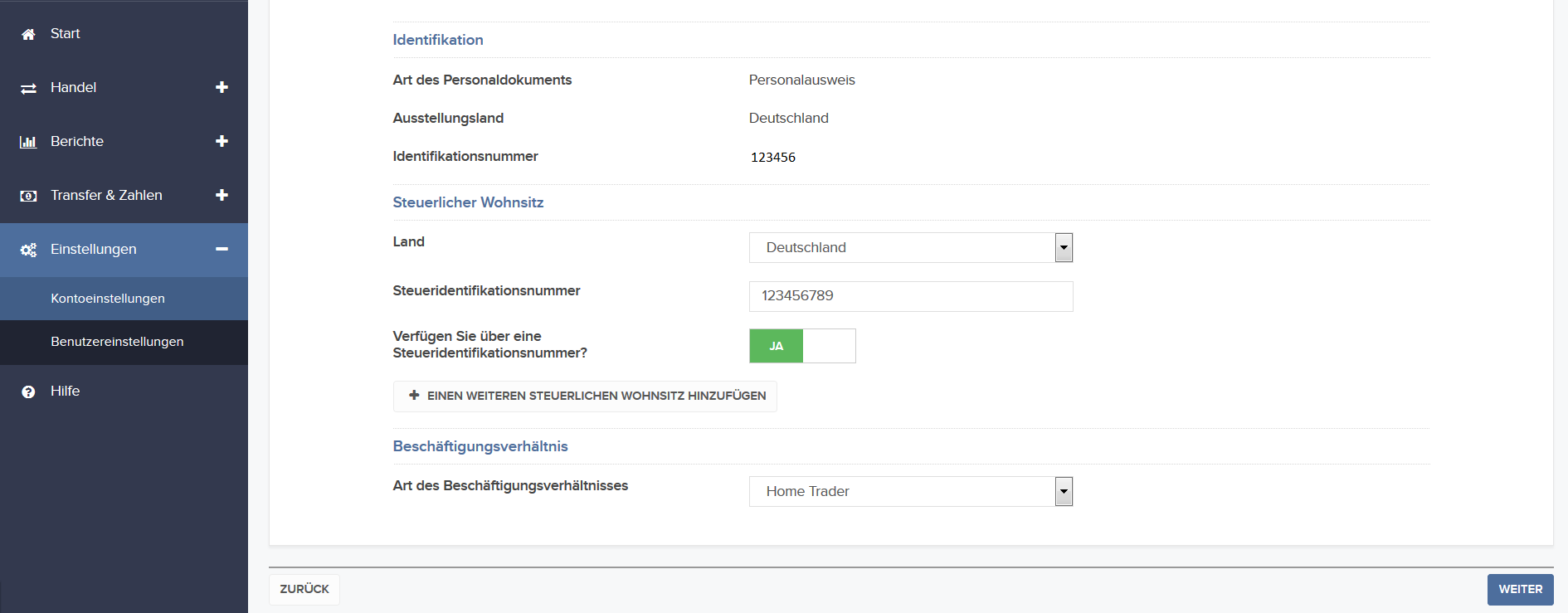1568x613 pixels.
Task: Open the Start menu item
Action: pyautogui.click(x=124, y=33)
